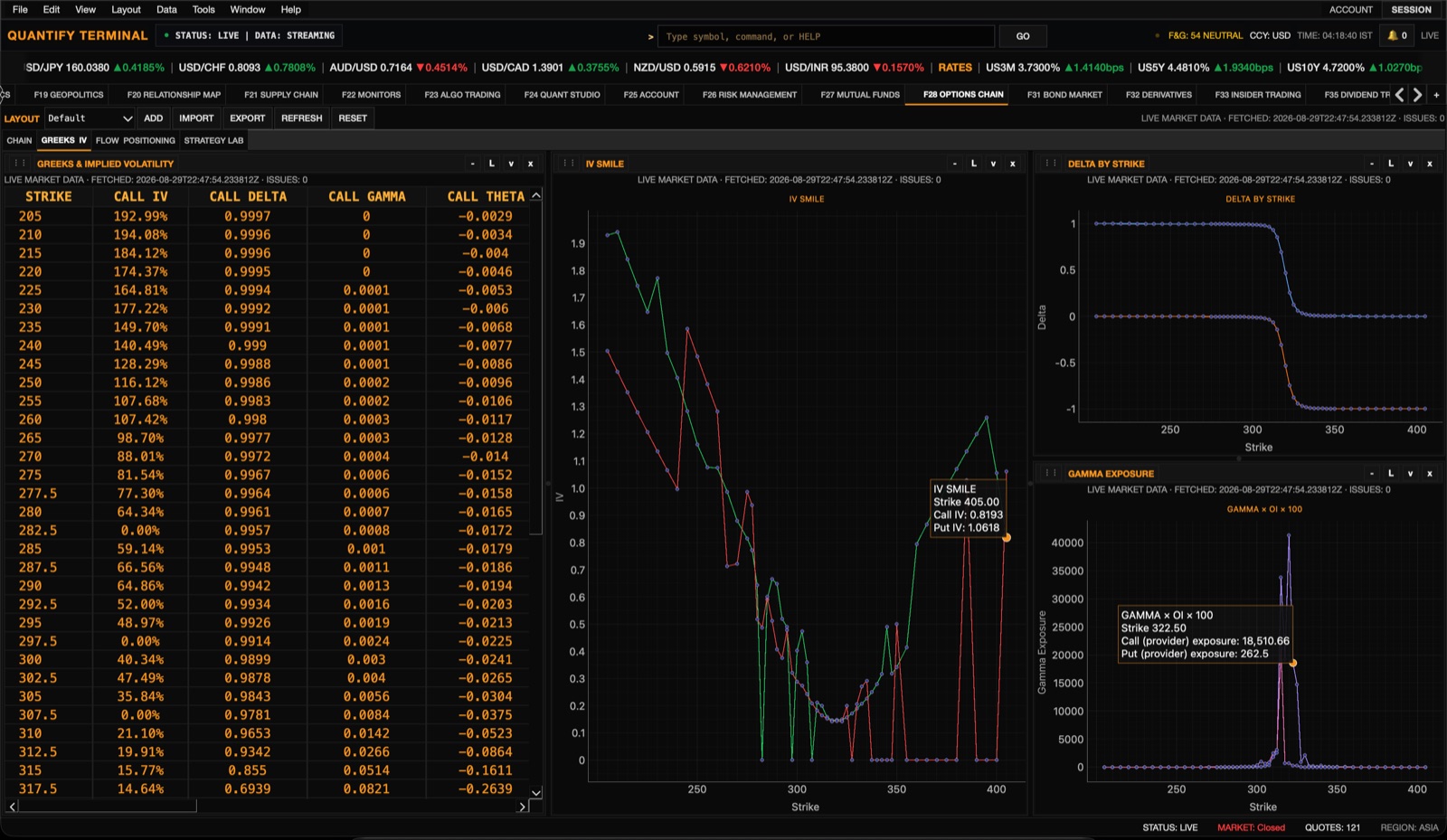Focus the symbol or command input field

[x=826, y=36]
